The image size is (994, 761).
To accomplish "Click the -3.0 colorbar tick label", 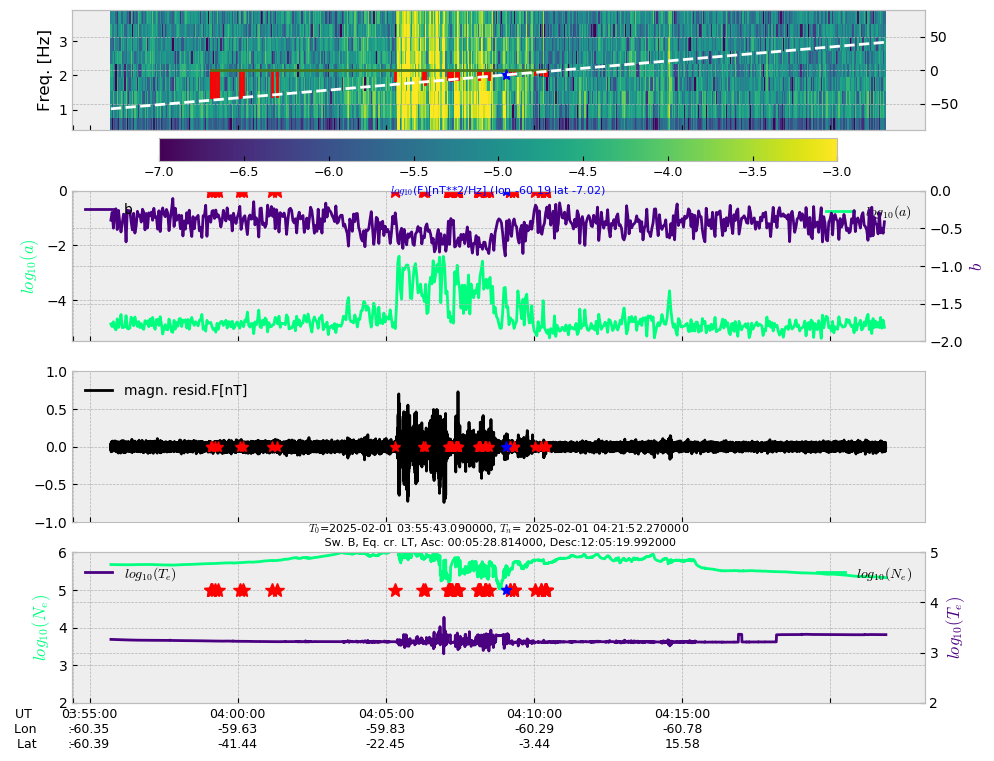I will tap(837, 172).
